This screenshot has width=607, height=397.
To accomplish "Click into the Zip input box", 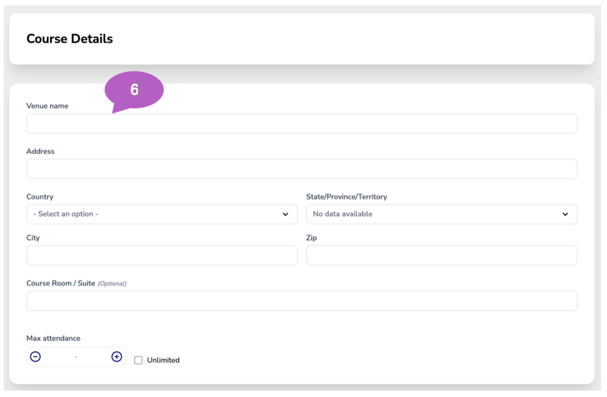I will click(x=442, y=255).
